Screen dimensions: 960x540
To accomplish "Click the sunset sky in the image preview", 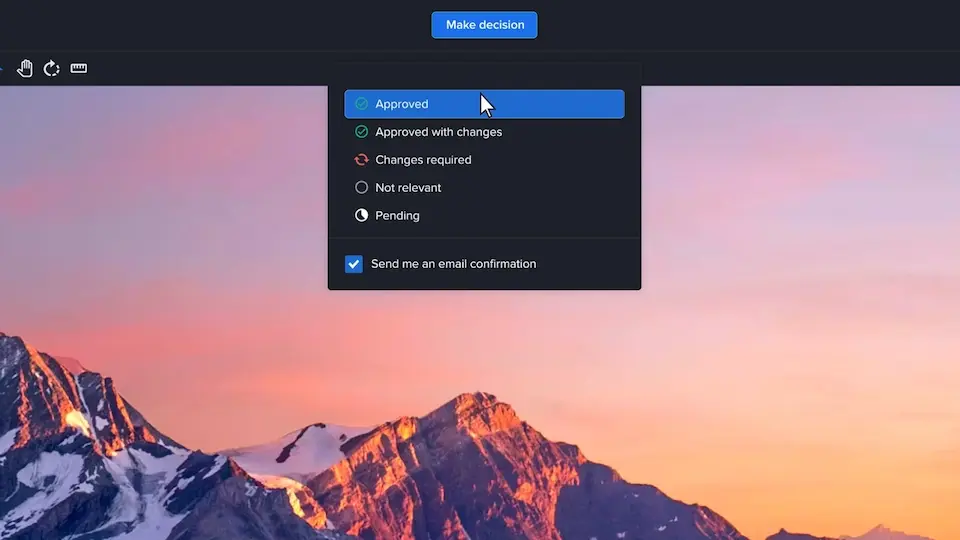I will (780, 250).
